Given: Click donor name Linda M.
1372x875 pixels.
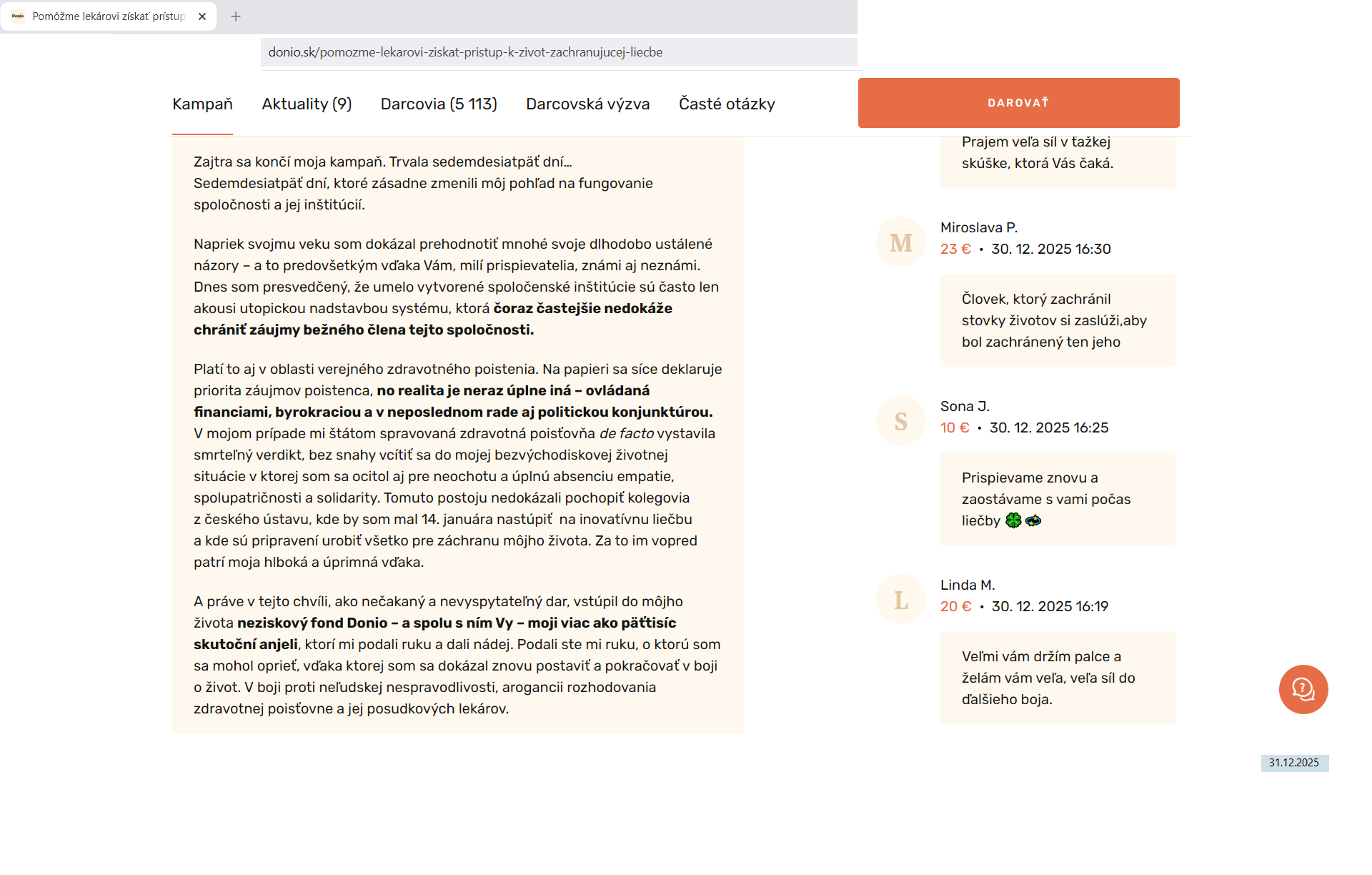Looking at the screenshot, I should pos(967,585).
